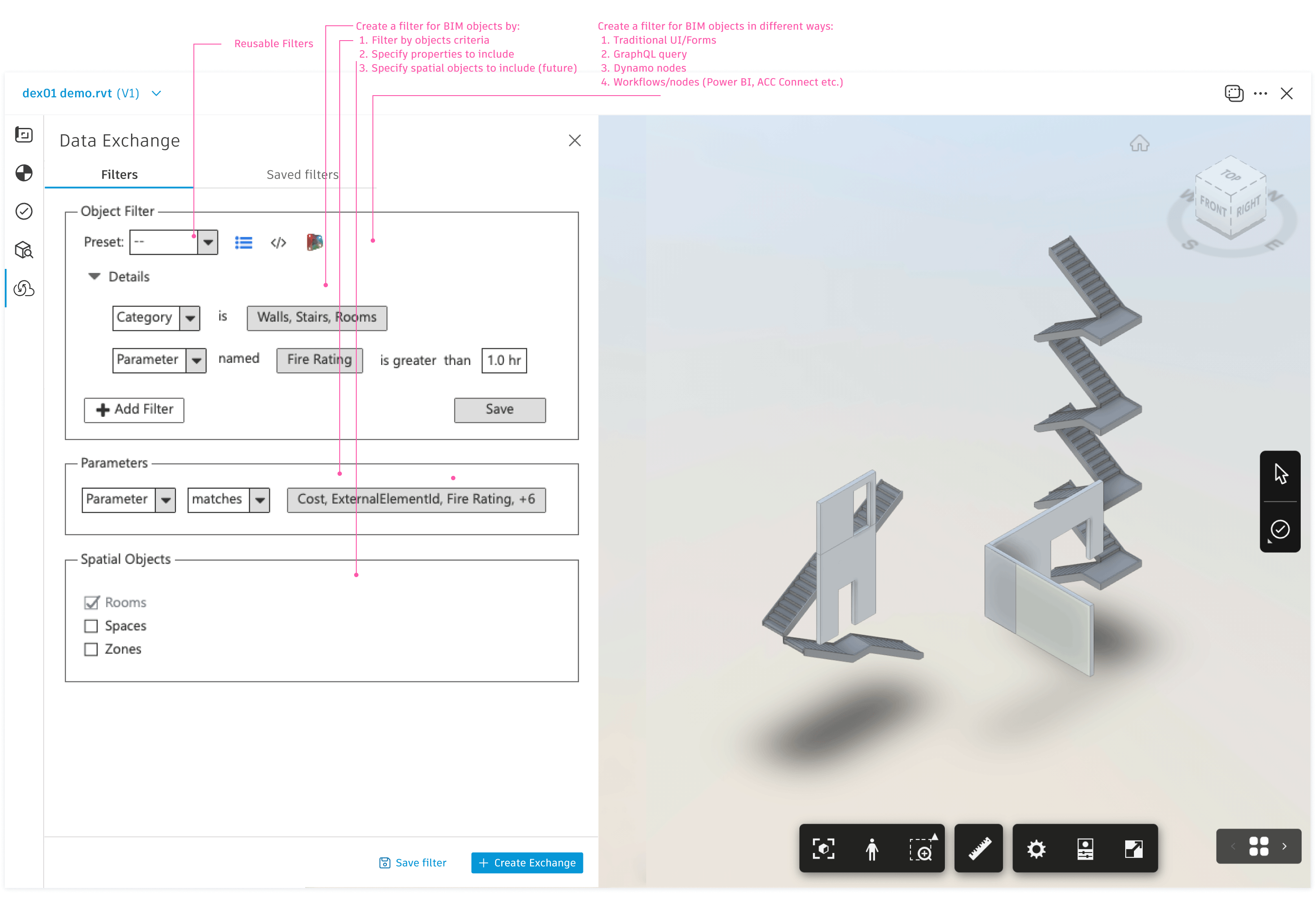Close the Data Exchange panel
1316x915 pixels.
pyautogui.click(x=575, y=141)
